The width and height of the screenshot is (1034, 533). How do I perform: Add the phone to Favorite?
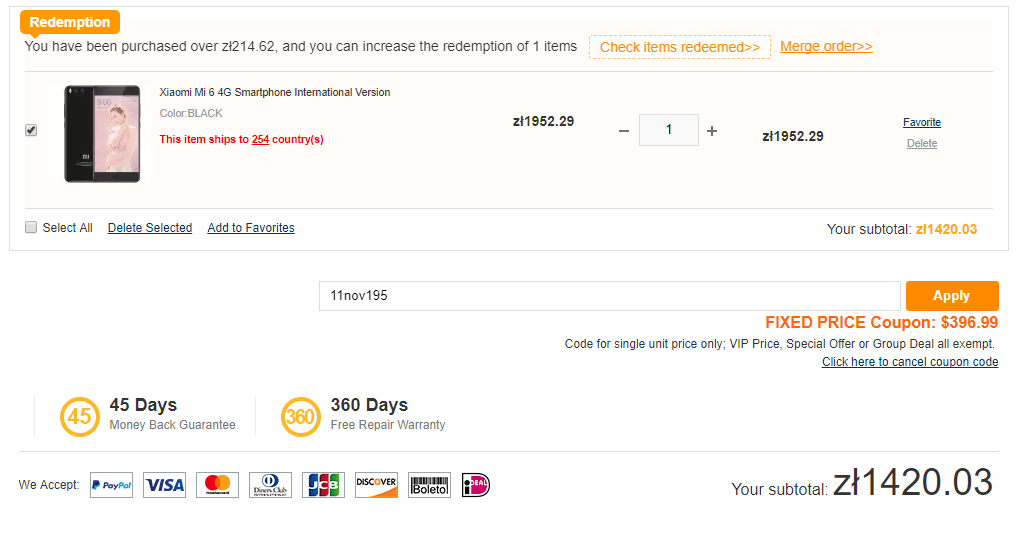pos(922,122)
